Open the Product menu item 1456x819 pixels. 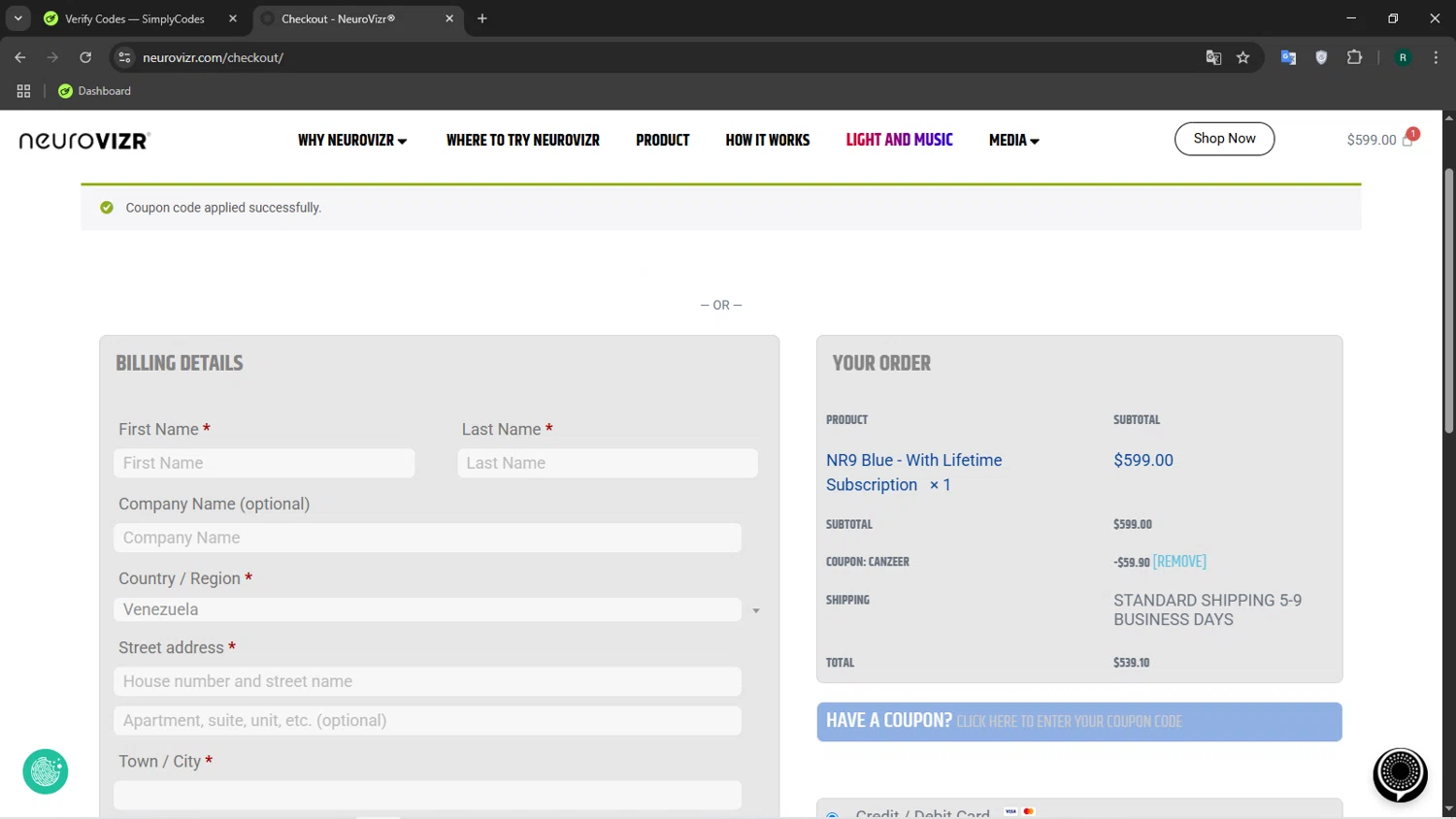tap(663, 141)
